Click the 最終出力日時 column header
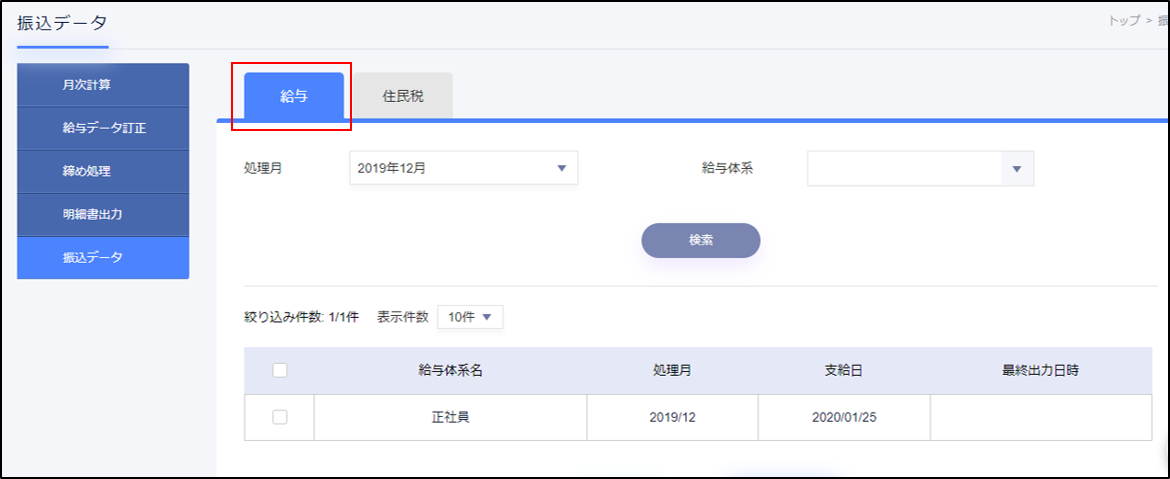This screenshot has width=1170, height=479. [1040, 371]
